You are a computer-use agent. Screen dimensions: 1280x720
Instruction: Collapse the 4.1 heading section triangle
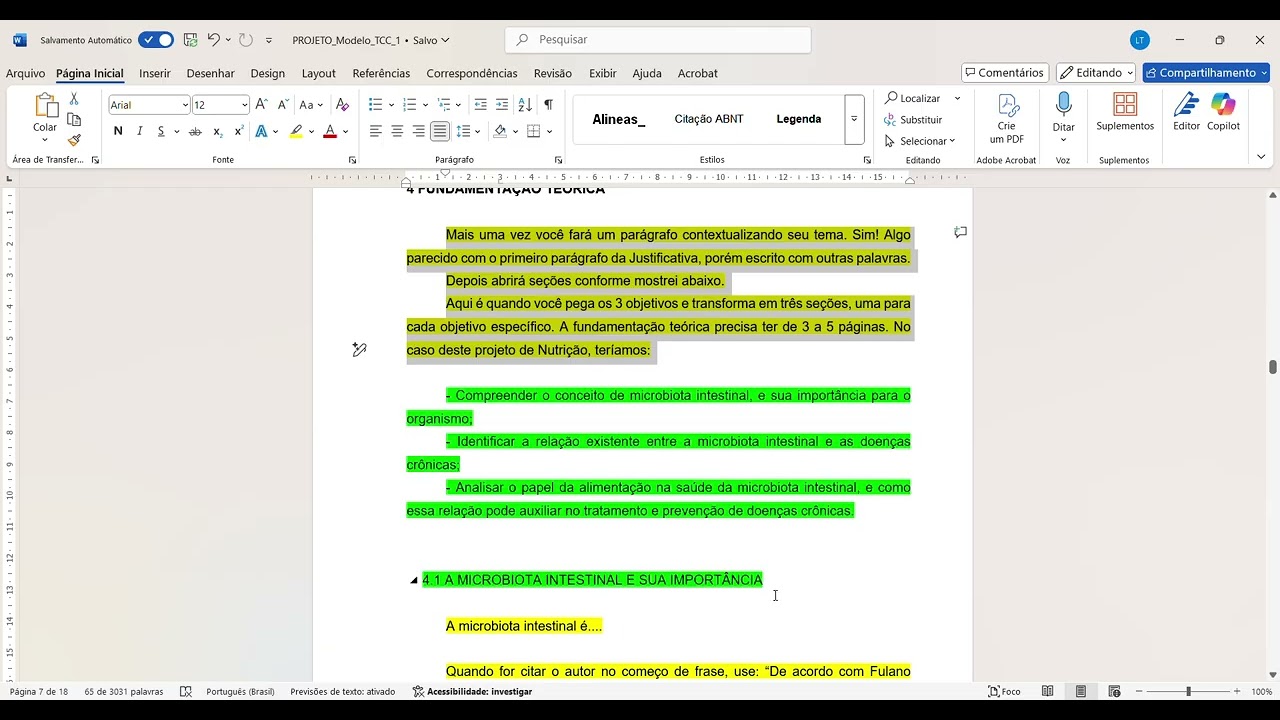pyautogui.click(x=414, y=580)
